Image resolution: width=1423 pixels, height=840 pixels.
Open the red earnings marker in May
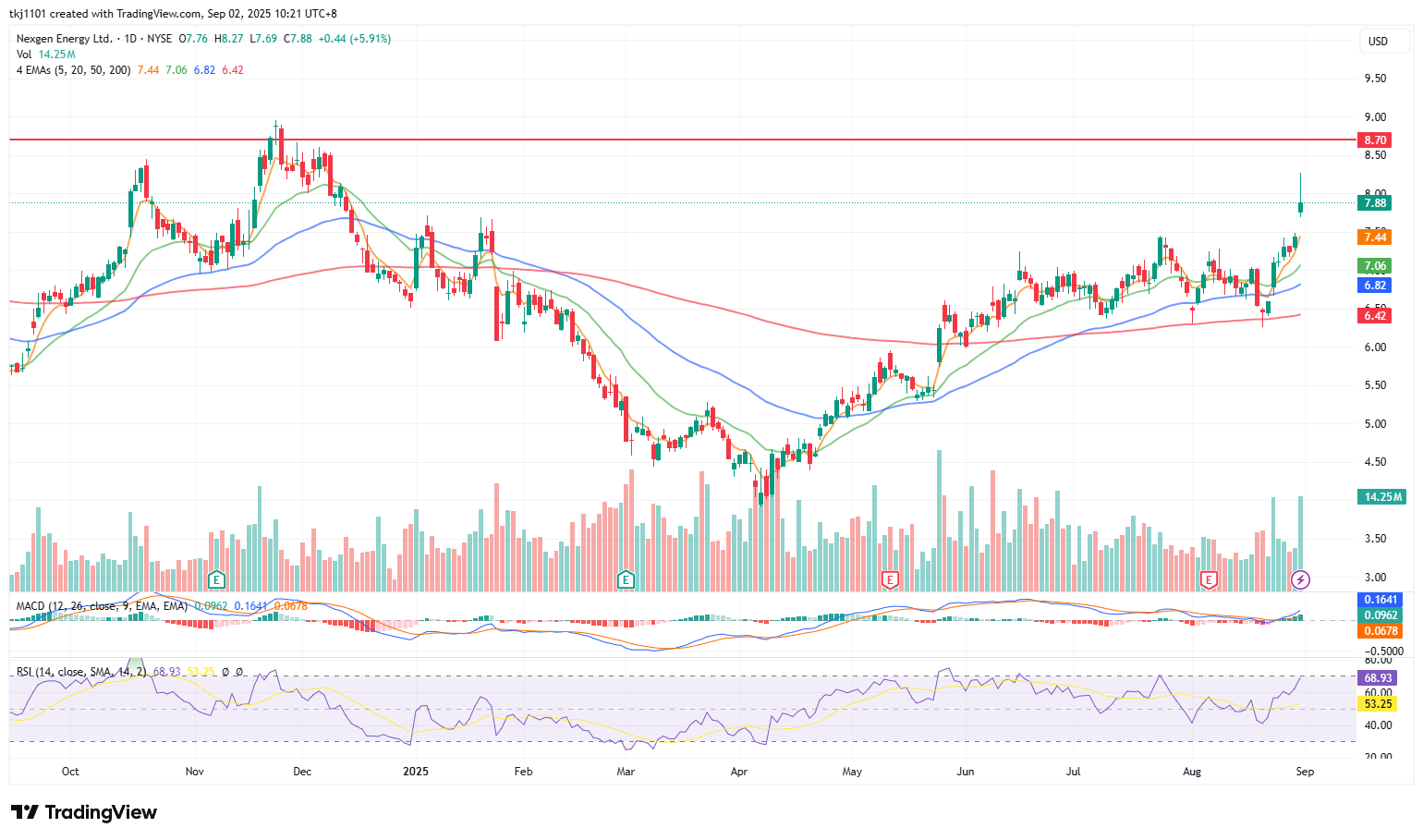pyautogui.click(x=890, y=580)
